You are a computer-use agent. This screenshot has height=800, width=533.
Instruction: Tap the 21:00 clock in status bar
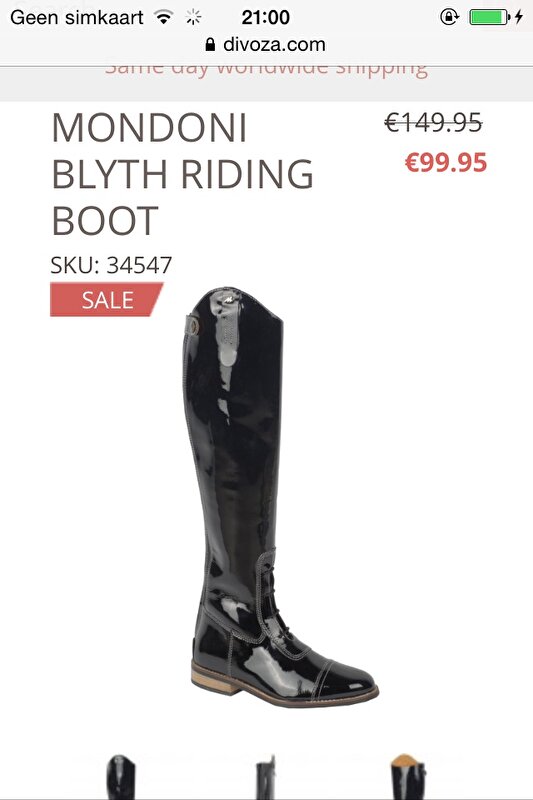[265, 17]
